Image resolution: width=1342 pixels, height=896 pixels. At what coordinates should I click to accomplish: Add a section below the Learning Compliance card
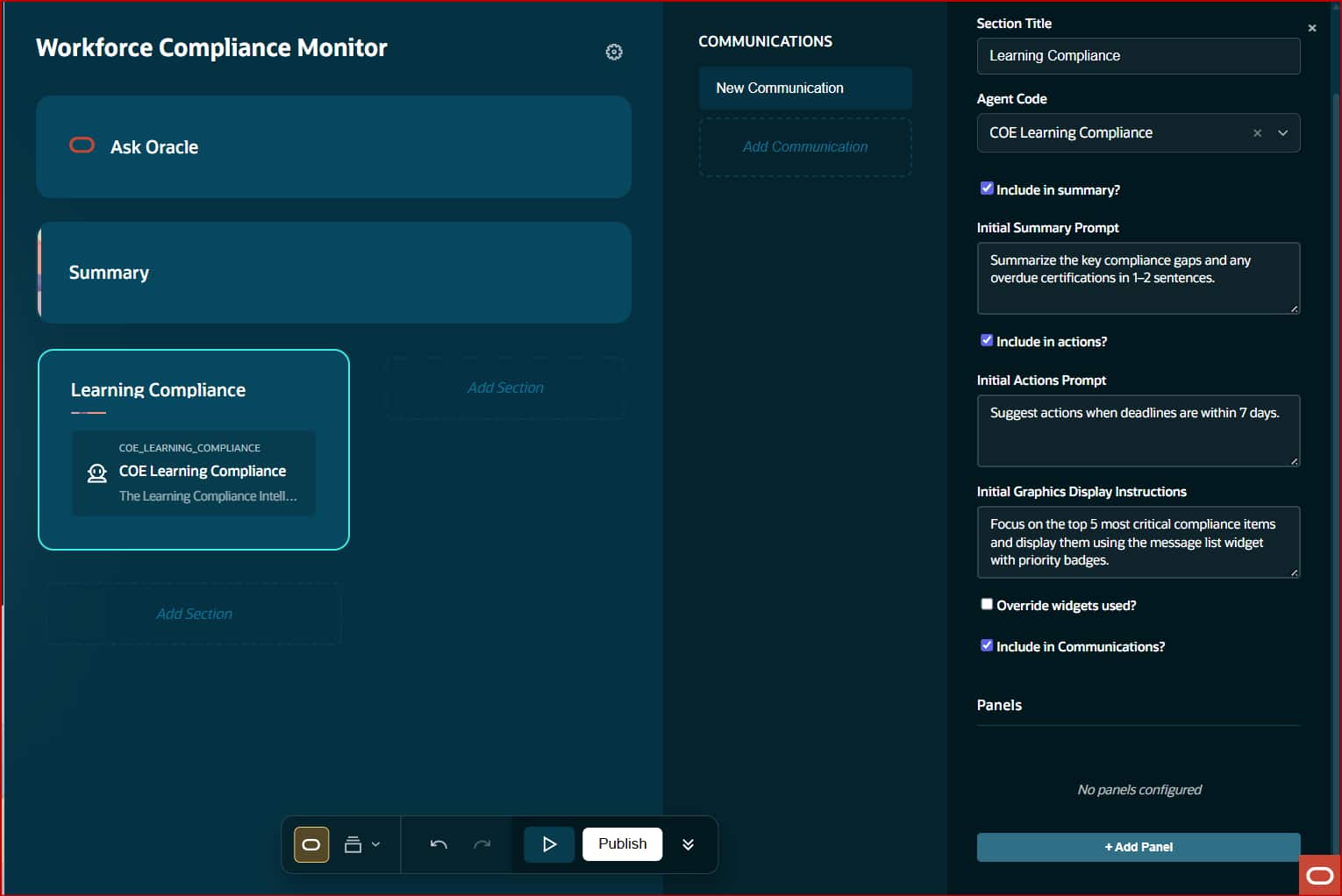[194, 614]
